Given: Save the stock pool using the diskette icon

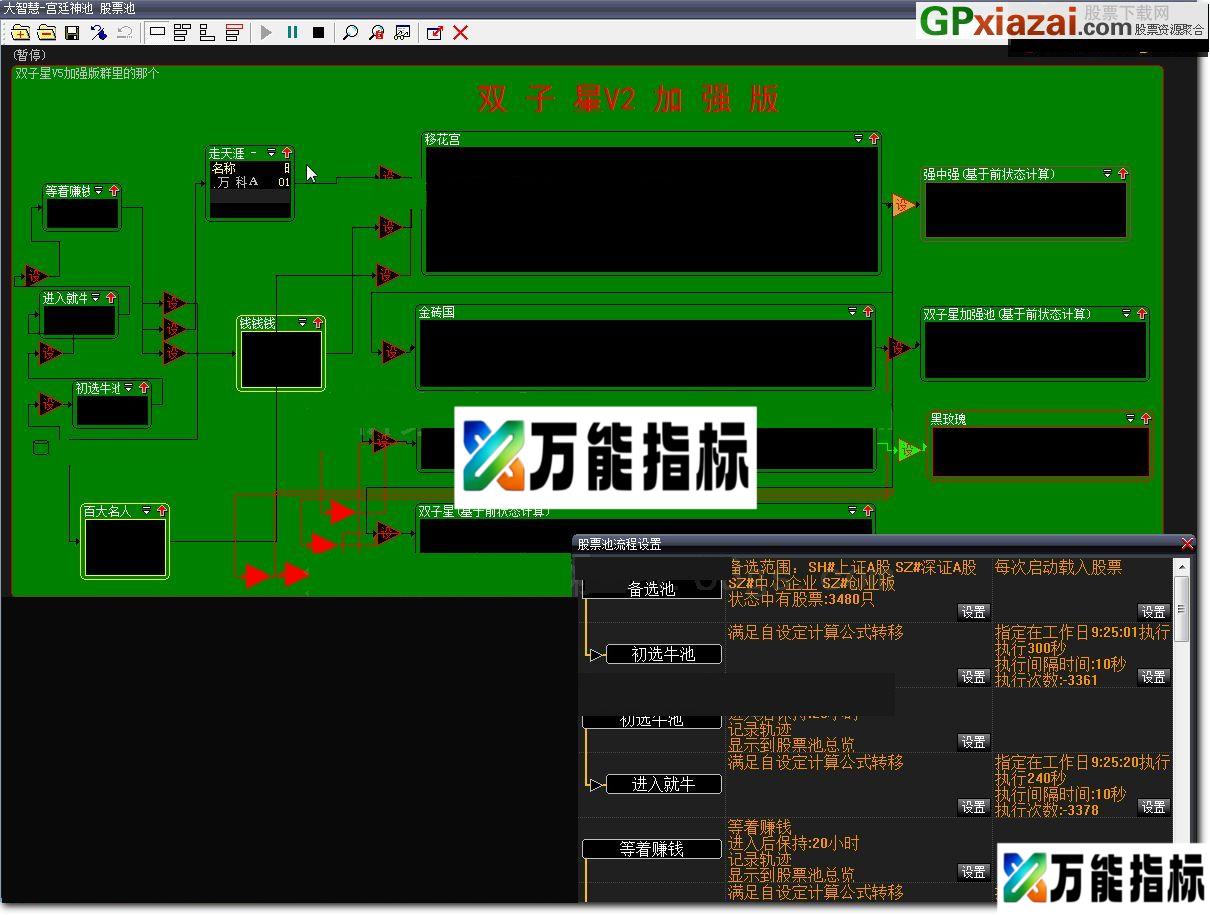Looking at the screenshot, I should (x=72, y=33).
